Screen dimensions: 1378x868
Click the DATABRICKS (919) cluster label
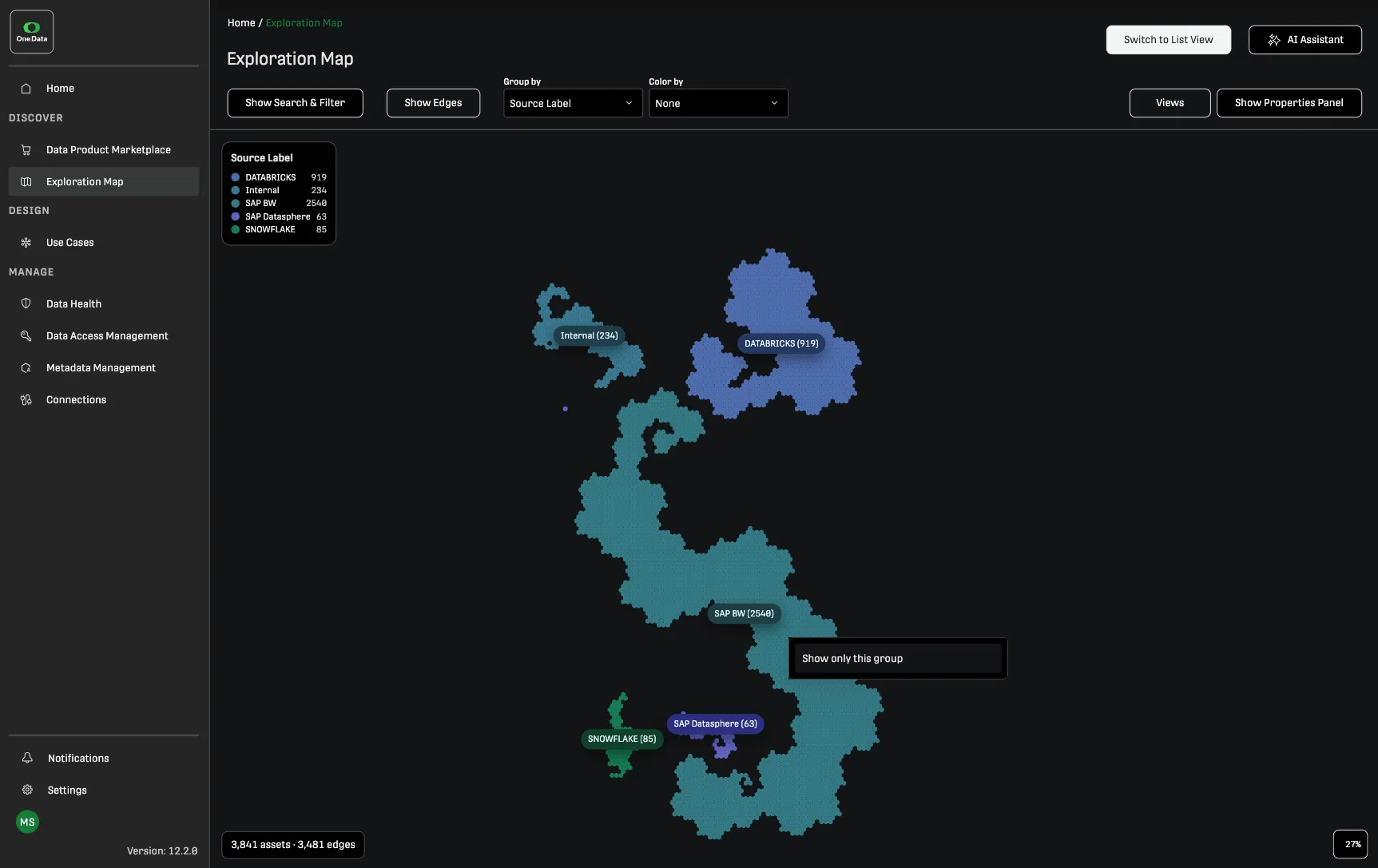(x=781, y=343)
